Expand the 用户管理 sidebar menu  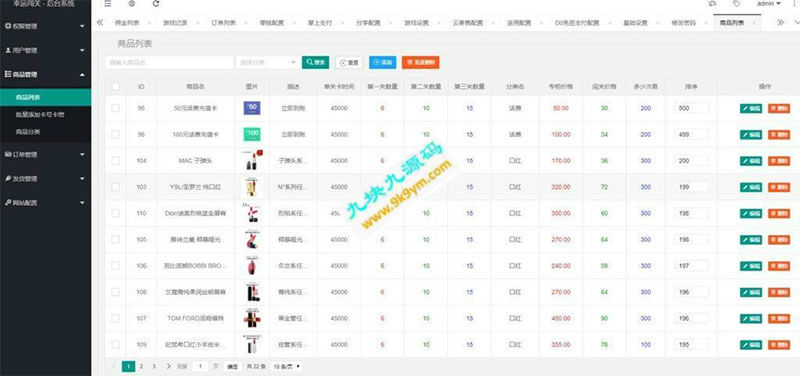pyautogui.click(x=45, y=51)
